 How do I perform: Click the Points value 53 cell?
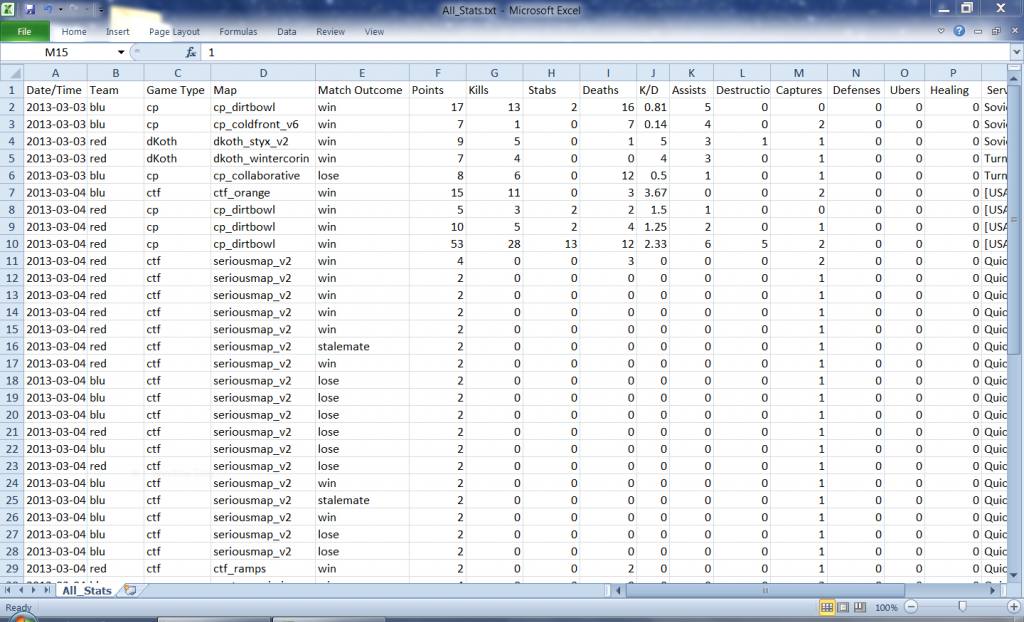438,244
